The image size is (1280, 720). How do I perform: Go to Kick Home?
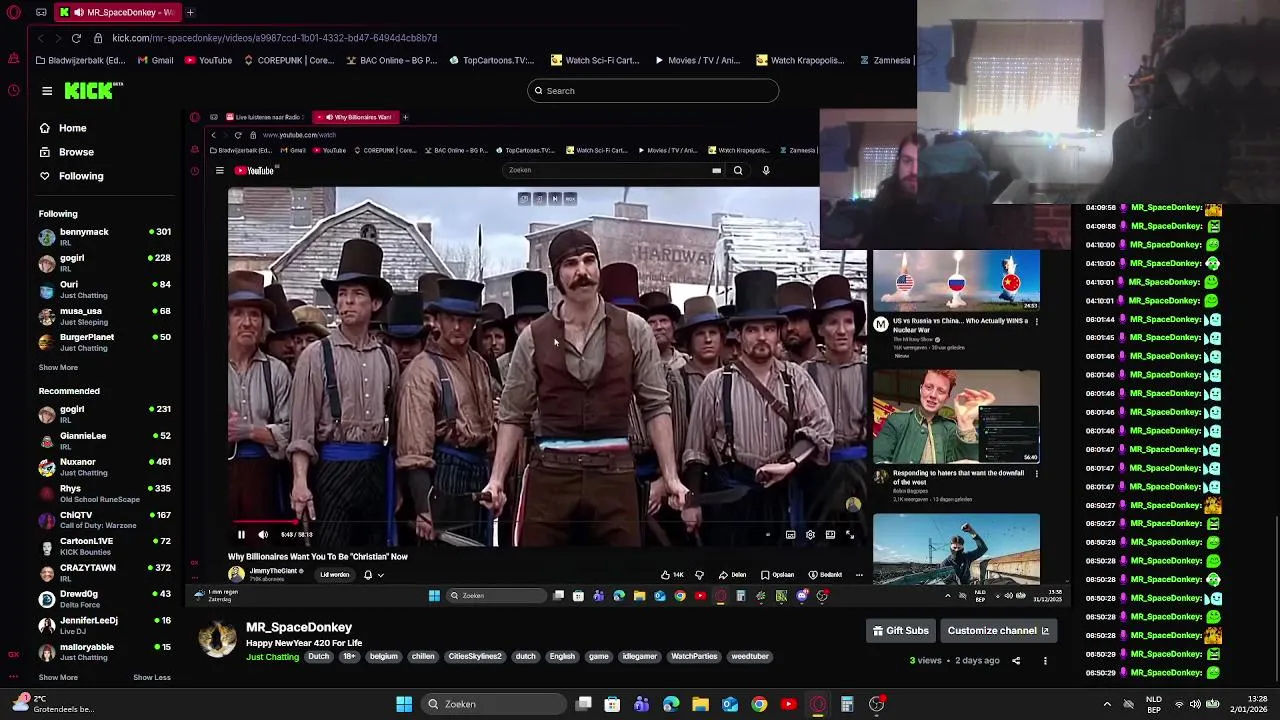pos(64,128)
